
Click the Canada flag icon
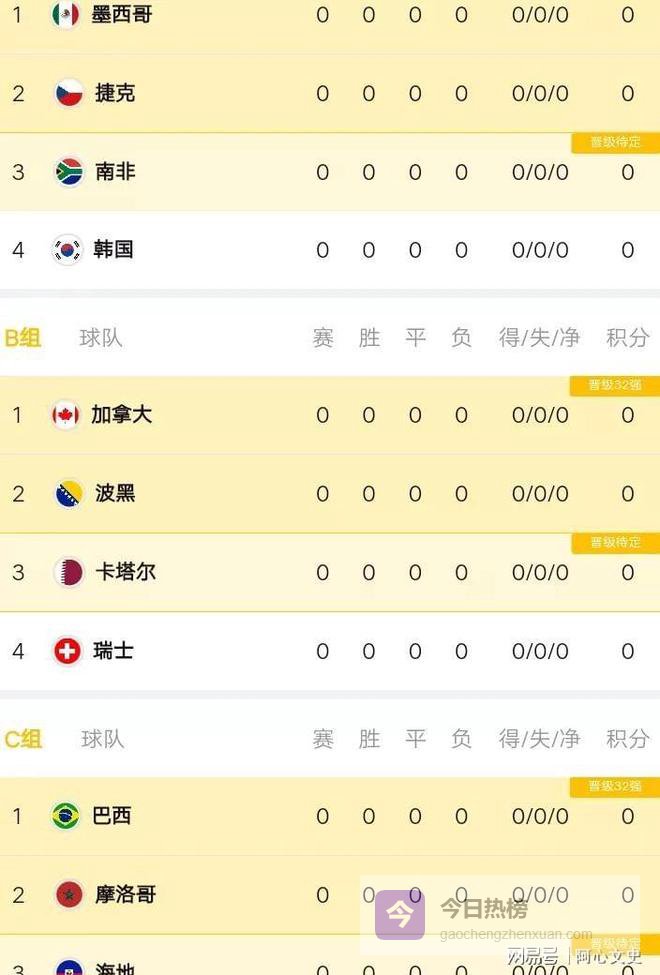point(66,415)
